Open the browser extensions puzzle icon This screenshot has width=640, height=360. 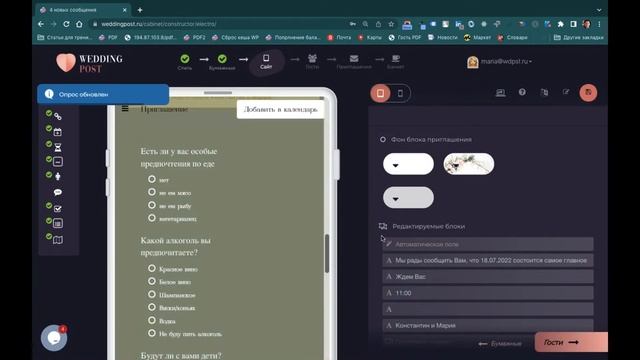pyautogui.click(x=560, y=24)
